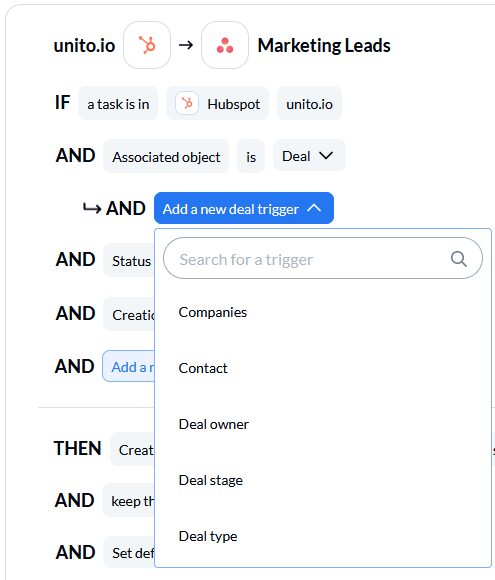Open the Deal dropdown chevron
This screenshot has height=580, width=495.
326,156
